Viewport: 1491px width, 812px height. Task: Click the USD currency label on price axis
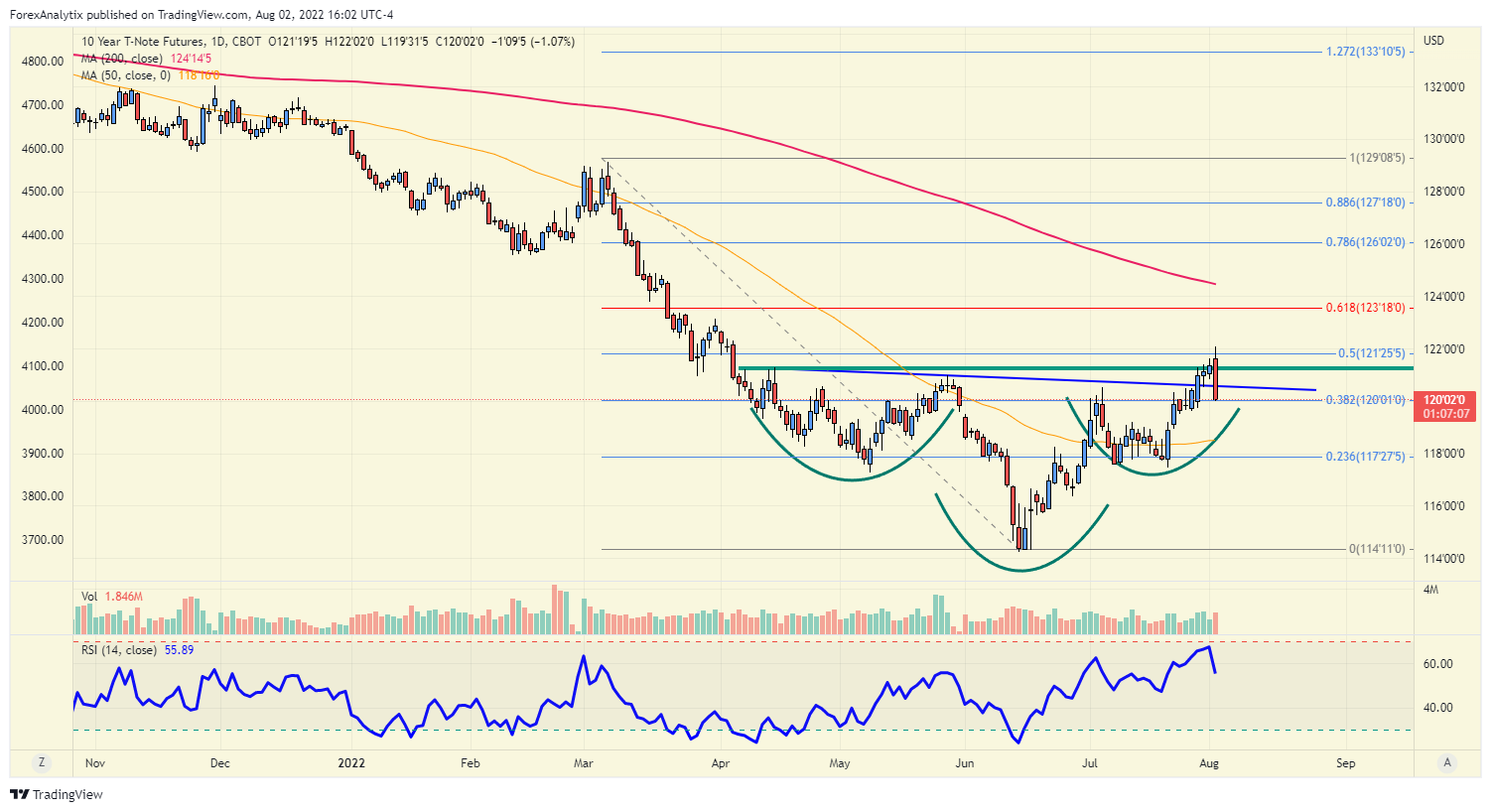pyautogui.click(x=1433, y=41)
